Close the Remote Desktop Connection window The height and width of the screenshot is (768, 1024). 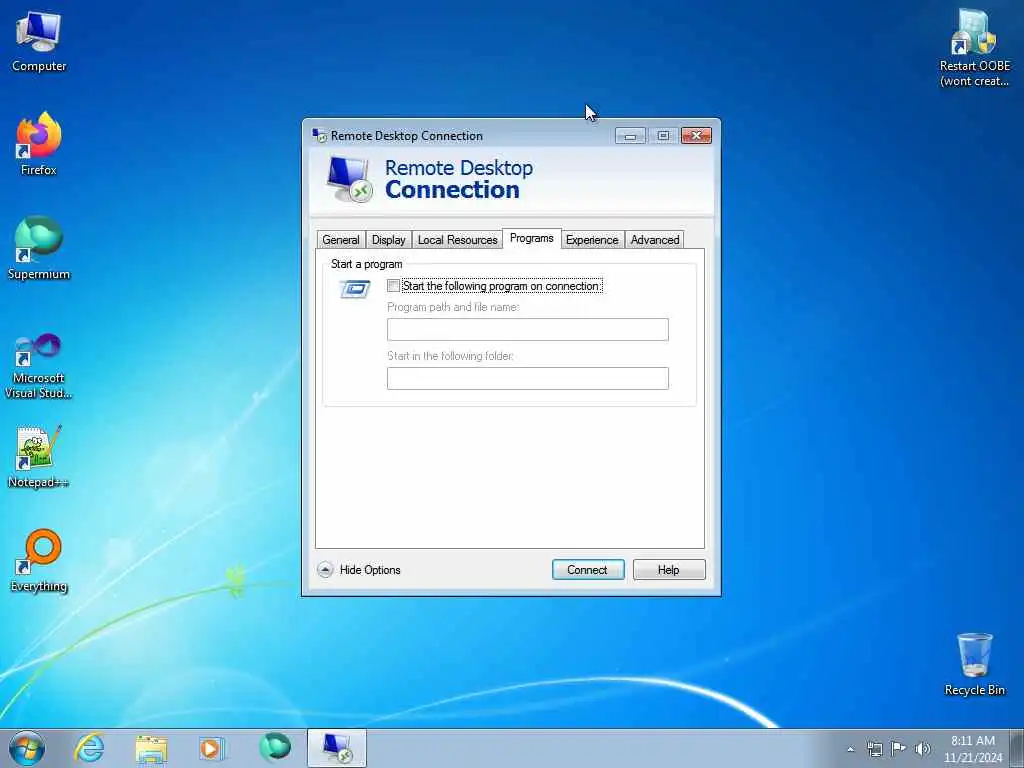[x=696, y=136]
